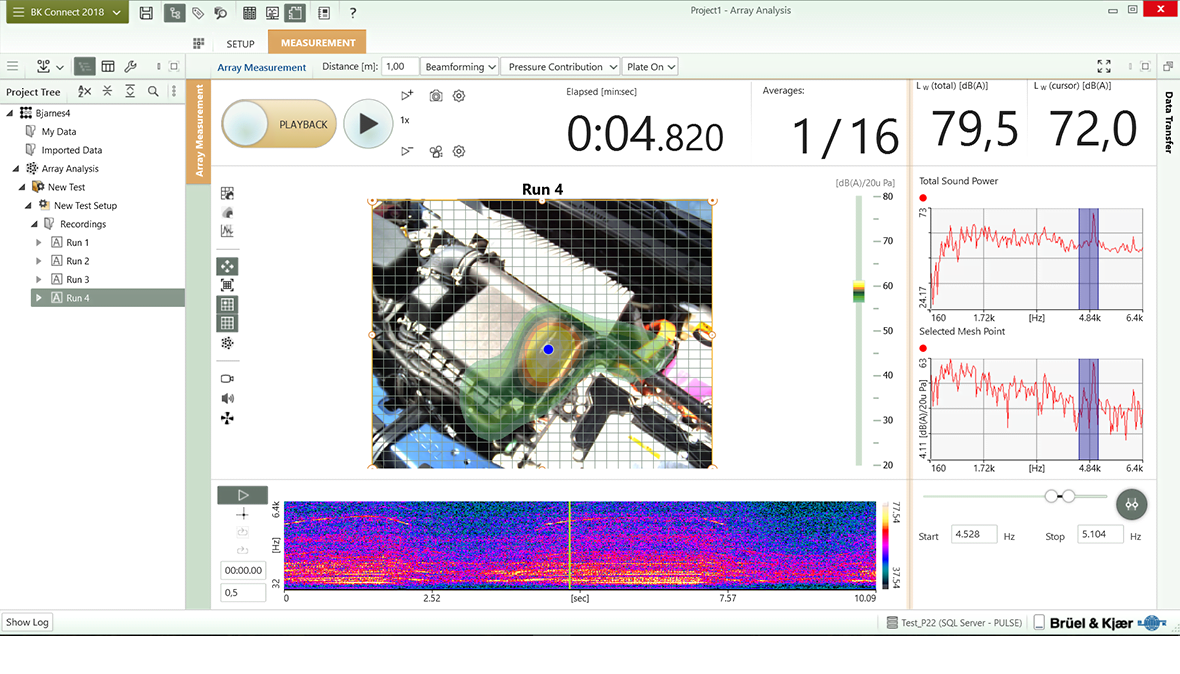Switch to the SETUP tab

point(240,44)
